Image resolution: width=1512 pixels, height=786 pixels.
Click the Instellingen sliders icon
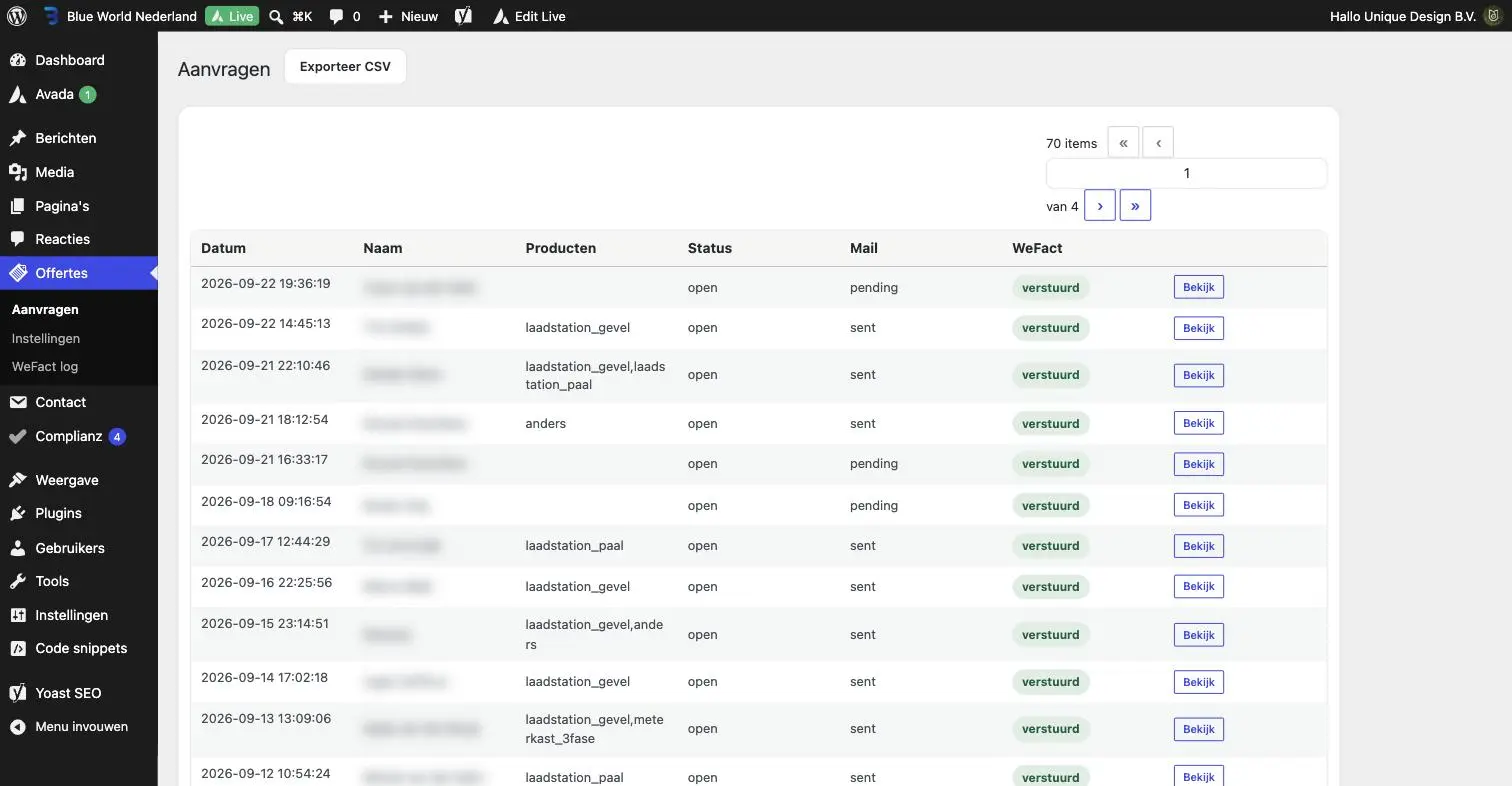pos(17,615)
